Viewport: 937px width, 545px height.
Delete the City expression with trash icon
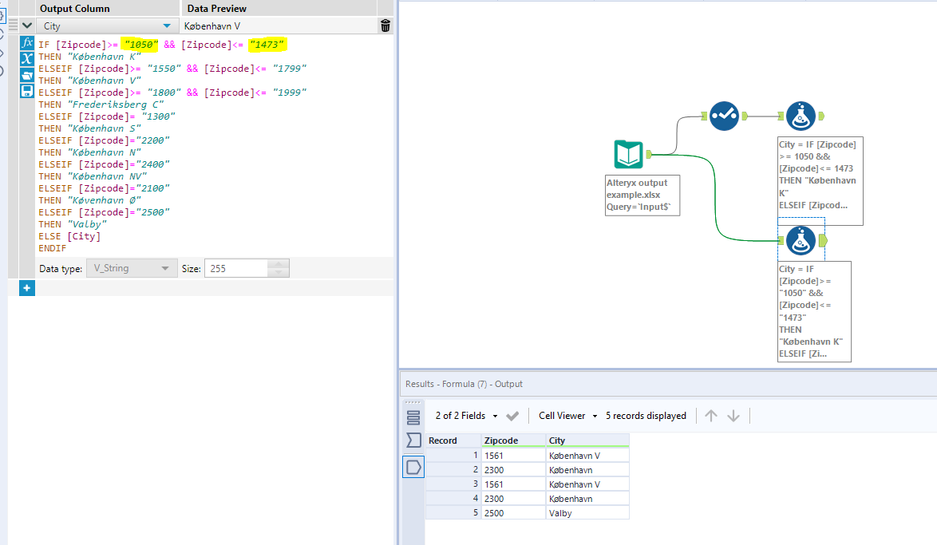coord(385,26)
